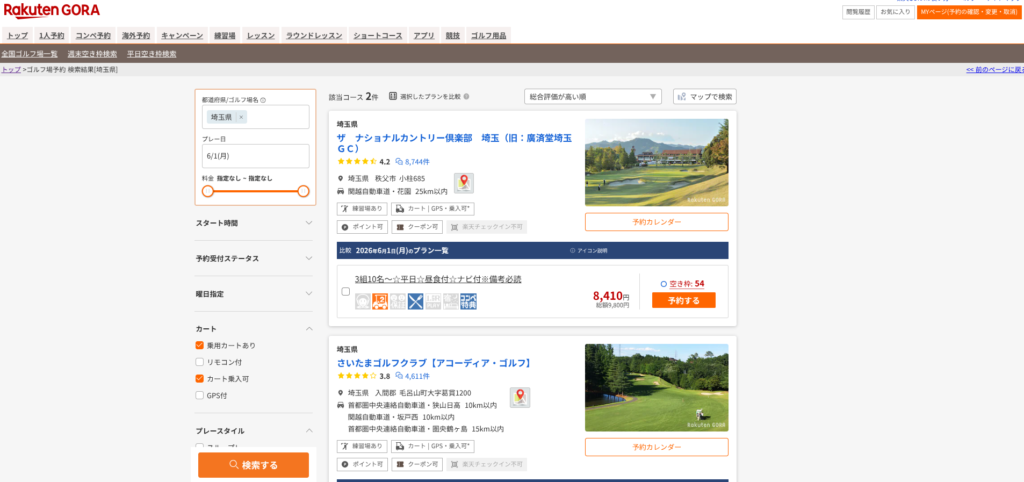This screenshot has height=482, width=1024.
Task: Open the map pin icon for ザ ナショナルカントリー倶楽部
Action: (464, 183)
